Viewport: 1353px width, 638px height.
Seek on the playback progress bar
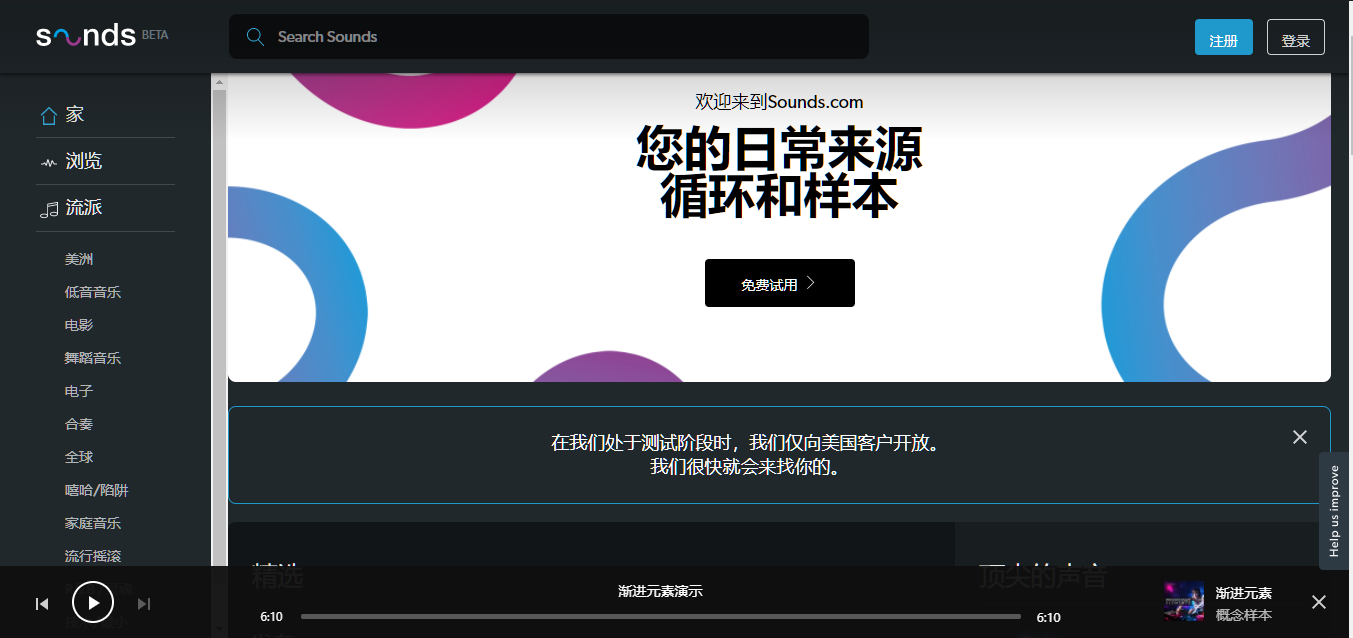pos(660,615)
